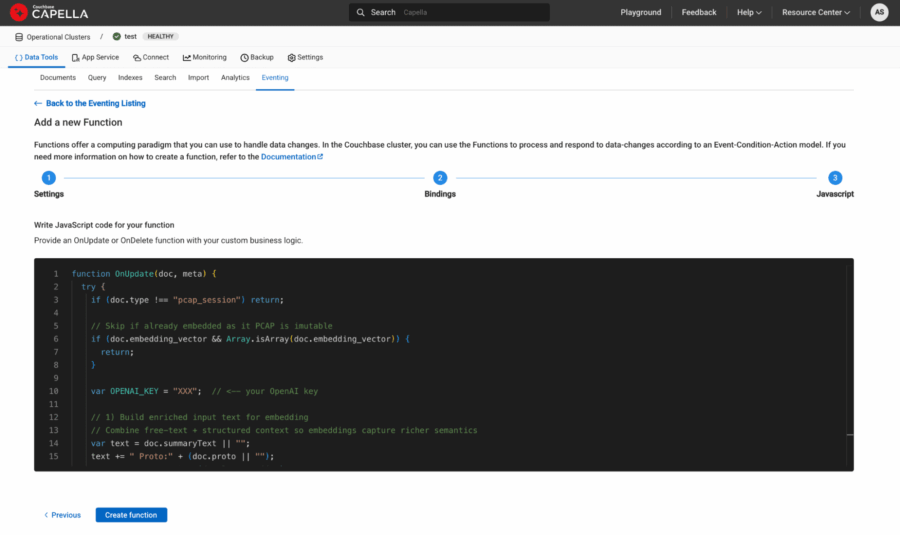Switch to the App Service tab
This screenshot has height=535, width=900.
95,57
